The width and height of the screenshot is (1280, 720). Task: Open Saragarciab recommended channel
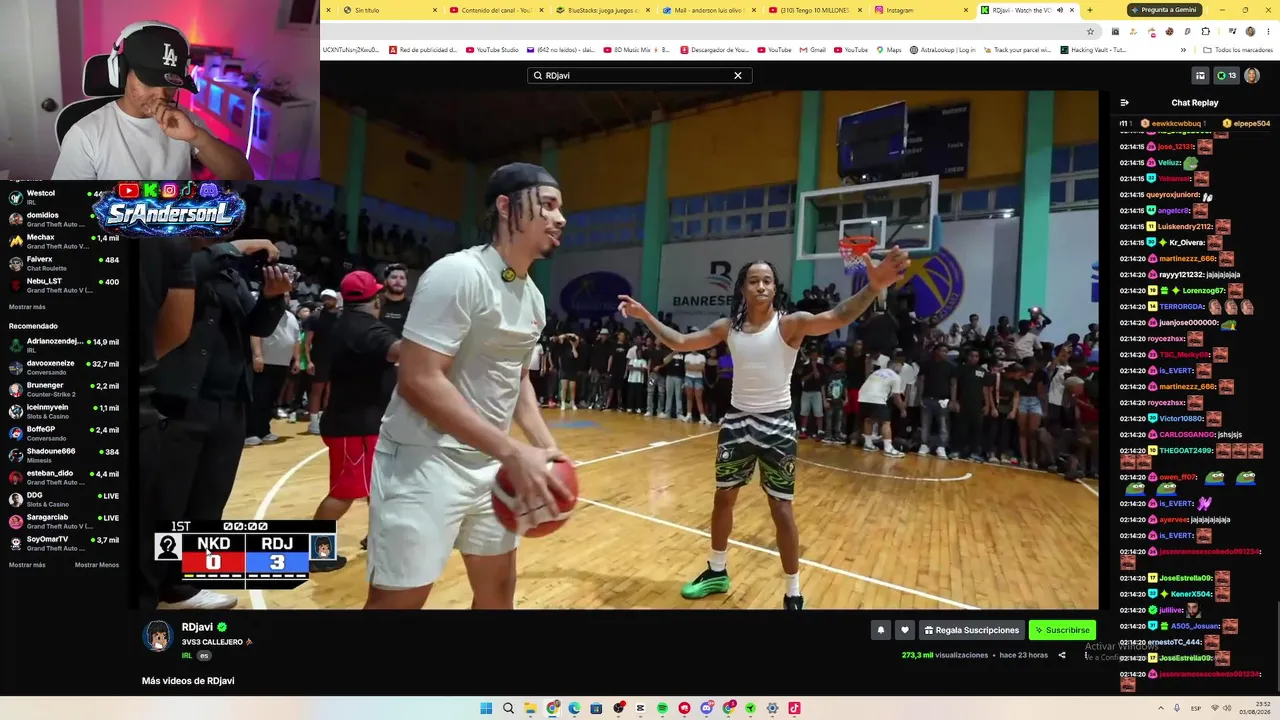64,521
